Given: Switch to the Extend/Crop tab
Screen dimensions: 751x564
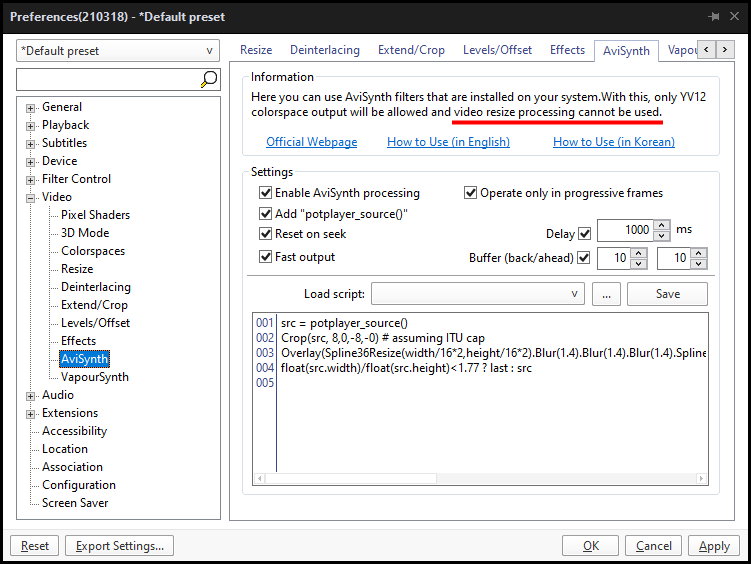Looking at the screenshot, I should tap(411, 50).
